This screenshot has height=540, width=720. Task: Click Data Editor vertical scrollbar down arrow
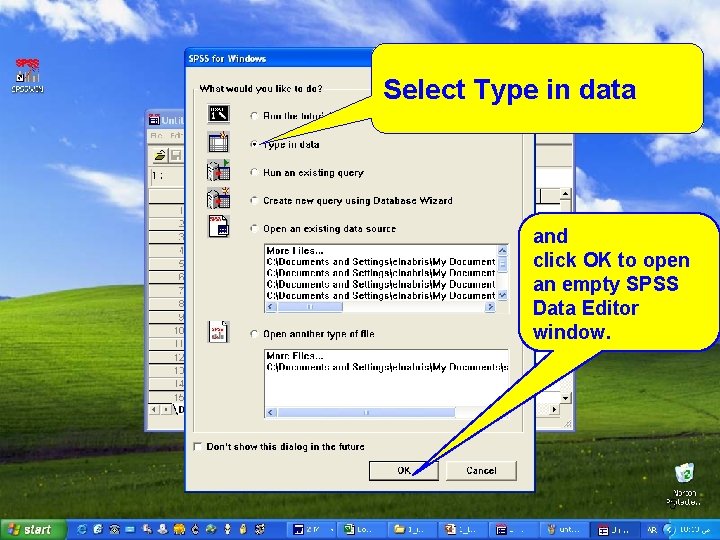click(565, 398)
